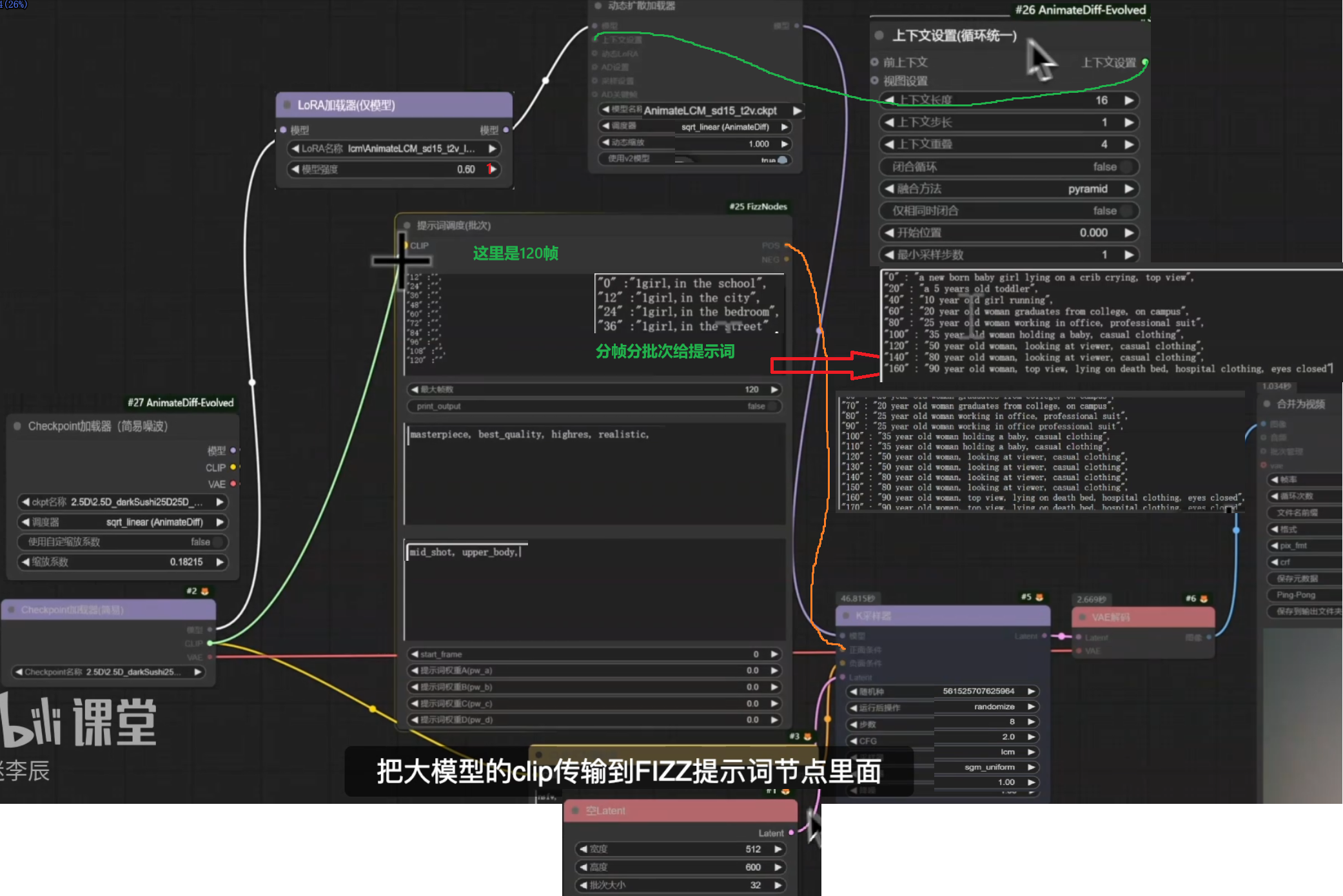Click the 空Latent node title dot
The height and width of the screenshot is (896, 1343).
[x=575, y=811]
